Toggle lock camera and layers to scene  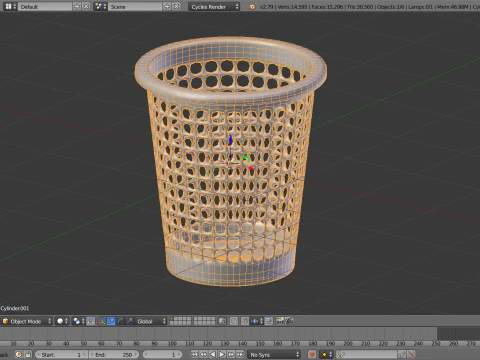pyautogui.click(x=222, y=321)
